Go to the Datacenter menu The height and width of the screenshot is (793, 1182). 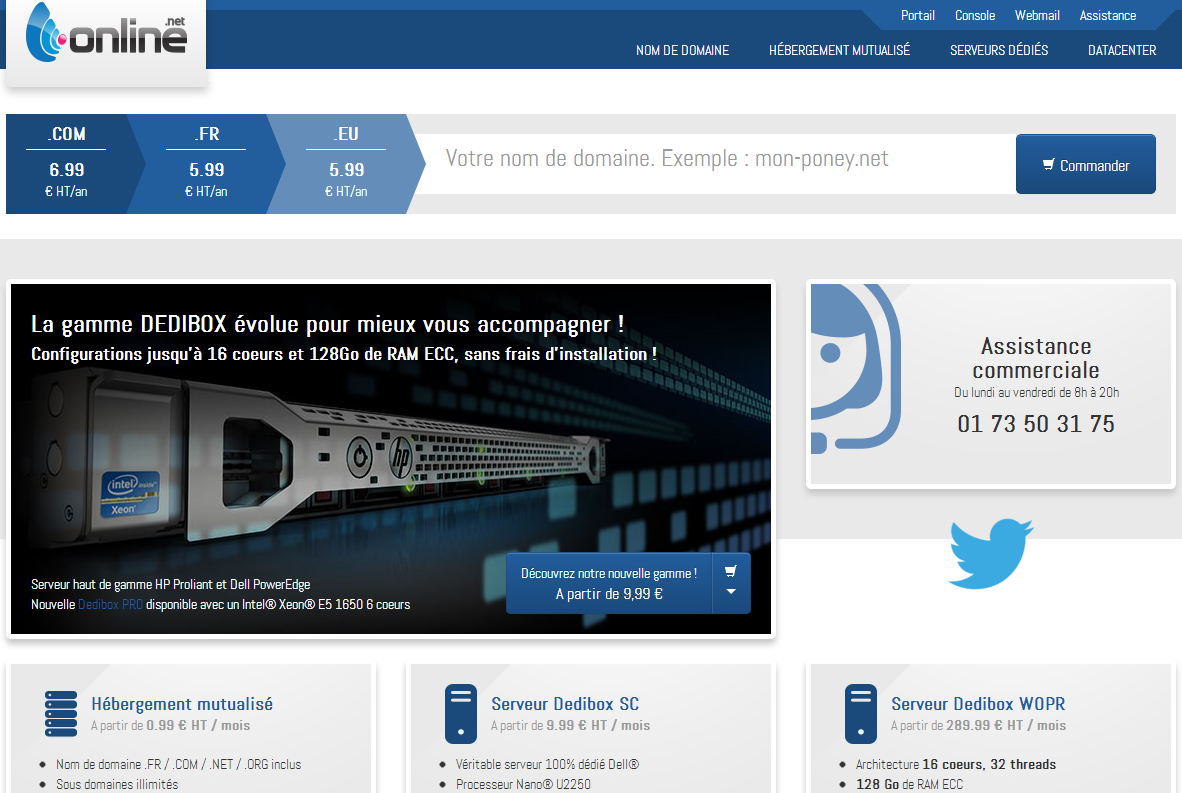[x=1122, y=50]
